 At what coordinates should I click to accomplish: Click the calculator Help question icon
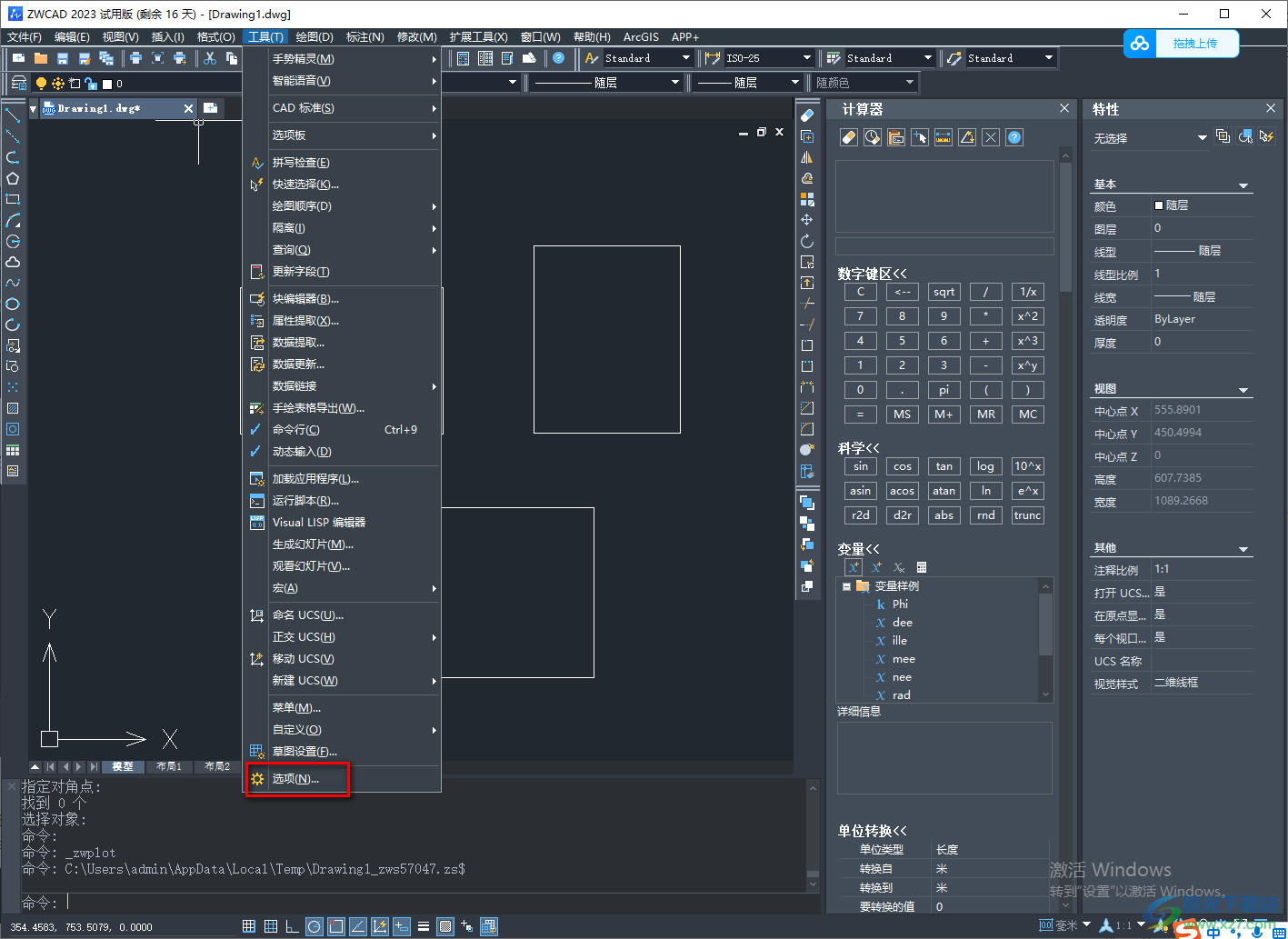pyautogui.click(x=1014, y=137)
